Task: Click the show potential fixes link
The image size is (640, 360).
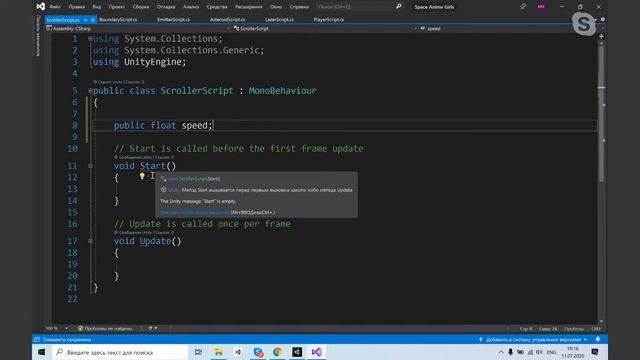Action: click(195, 212)
